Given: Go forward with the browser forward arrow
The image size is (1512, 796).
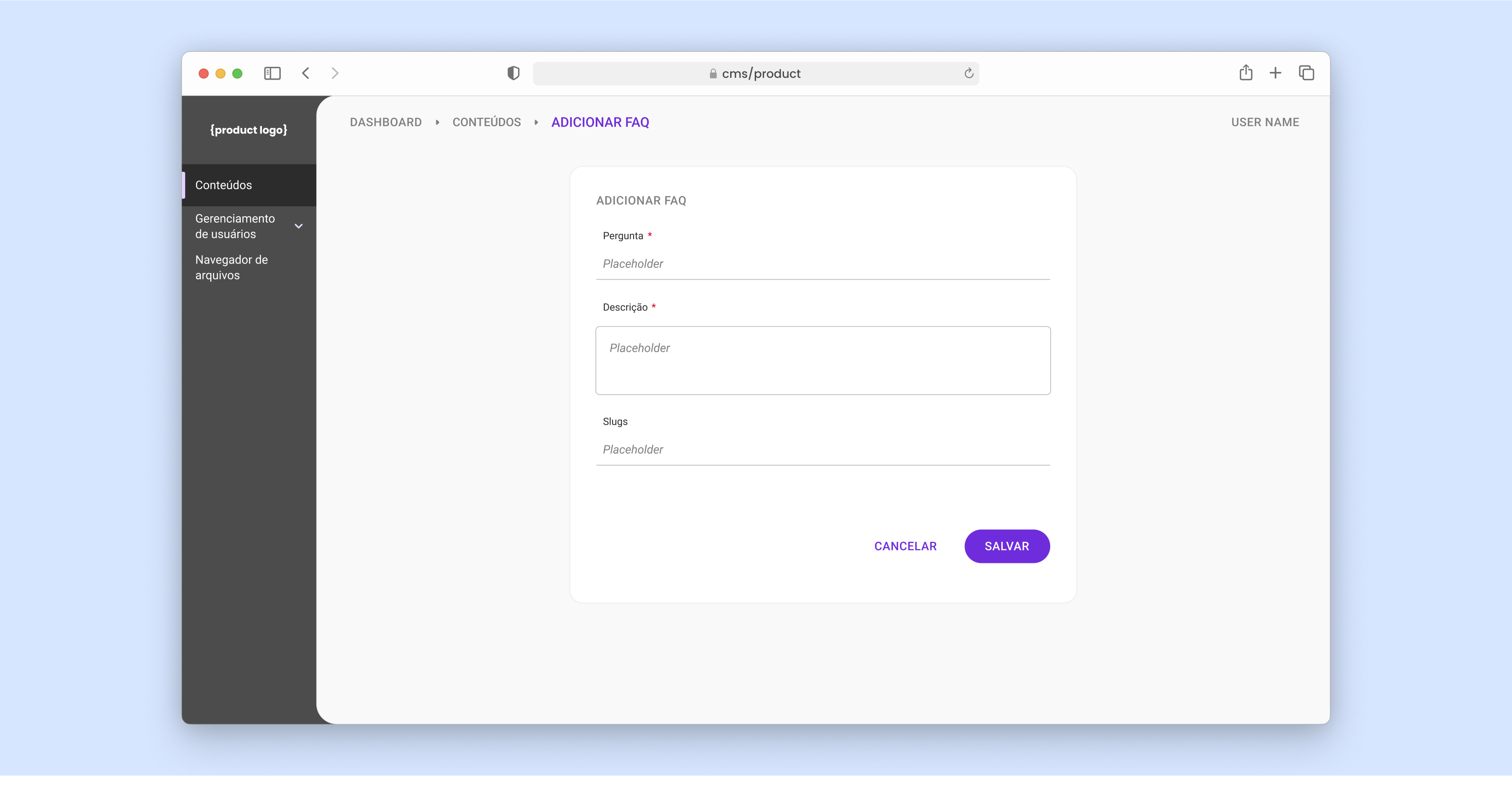Looking at the screenshot, I should 335,73.
